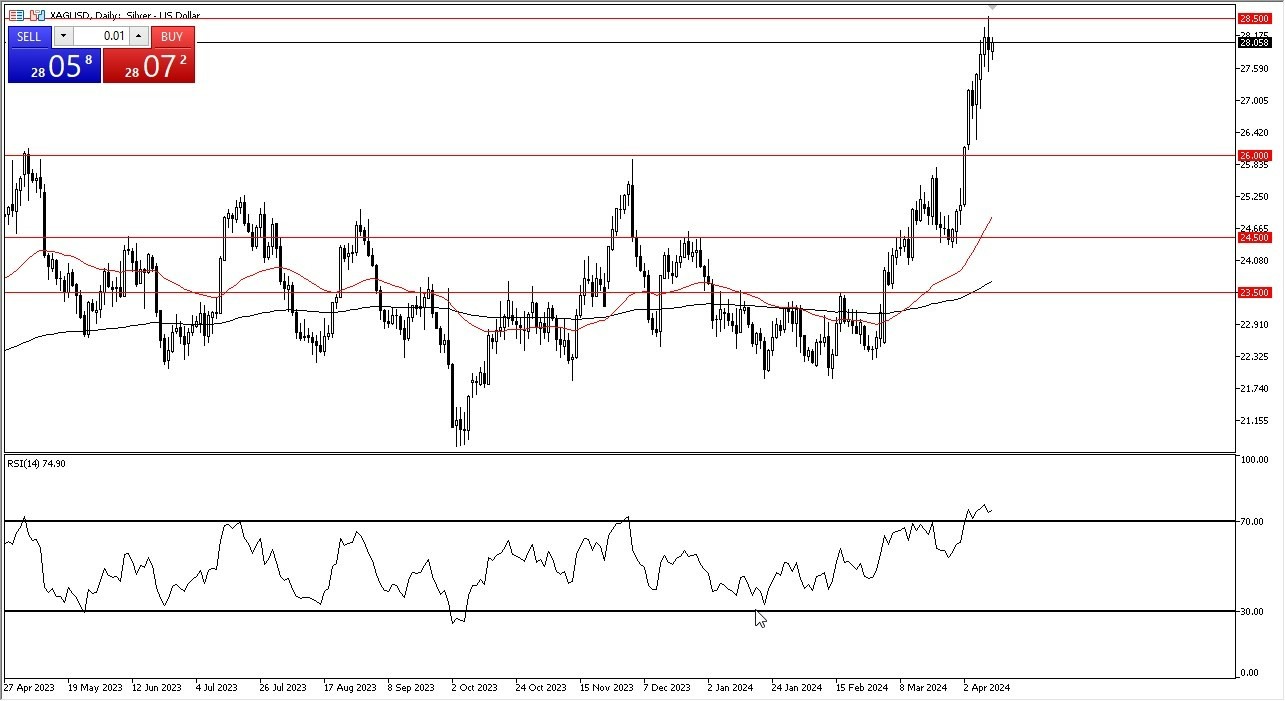Viewport: 1285px width, 701px height.
Task: Click the 2 Apr 2024 date label
Action: tap(988, 687)
